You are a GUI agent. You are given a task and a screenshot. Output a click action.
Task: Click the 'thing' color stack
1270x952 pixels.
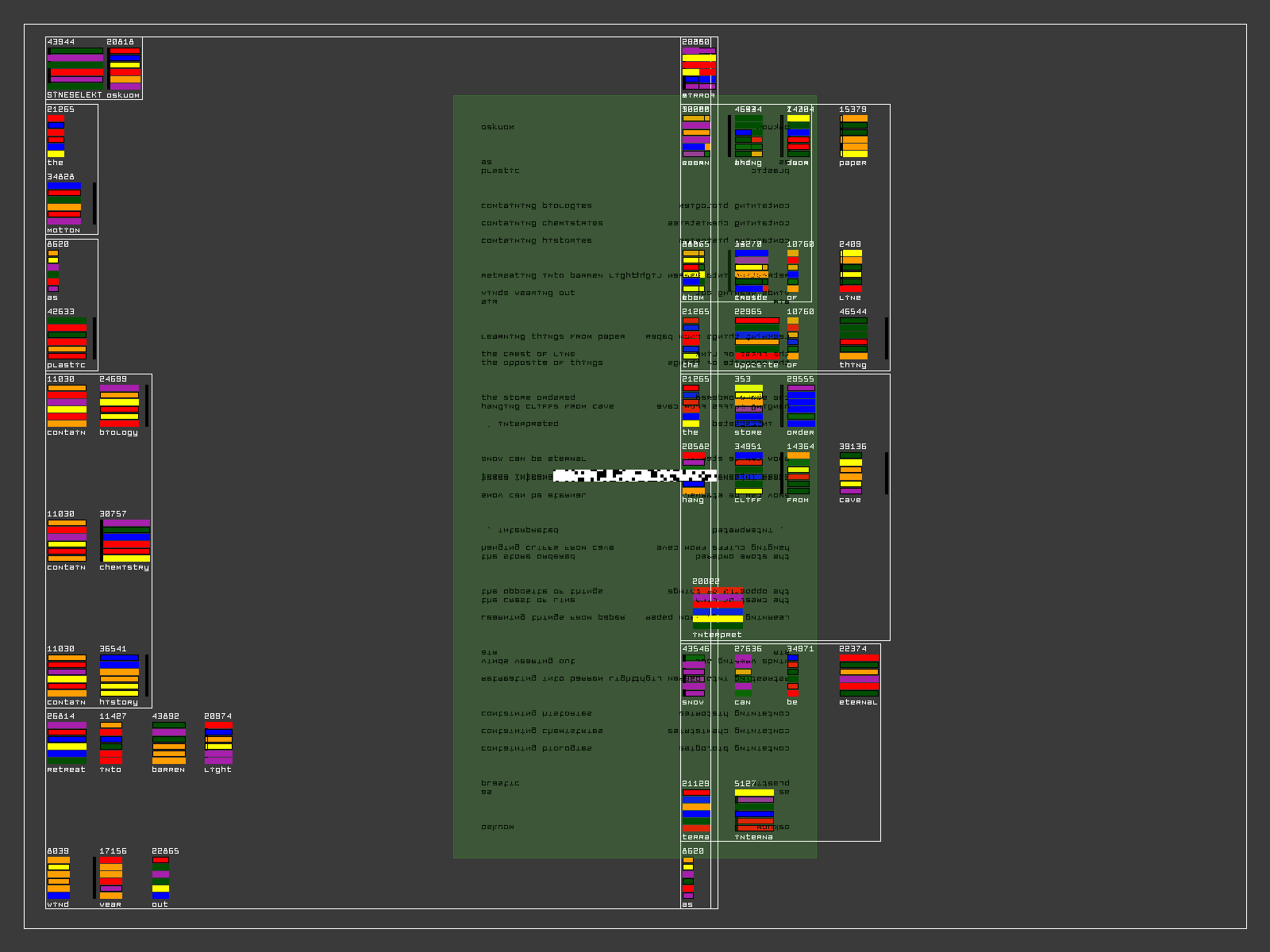(x=853, y=338)
